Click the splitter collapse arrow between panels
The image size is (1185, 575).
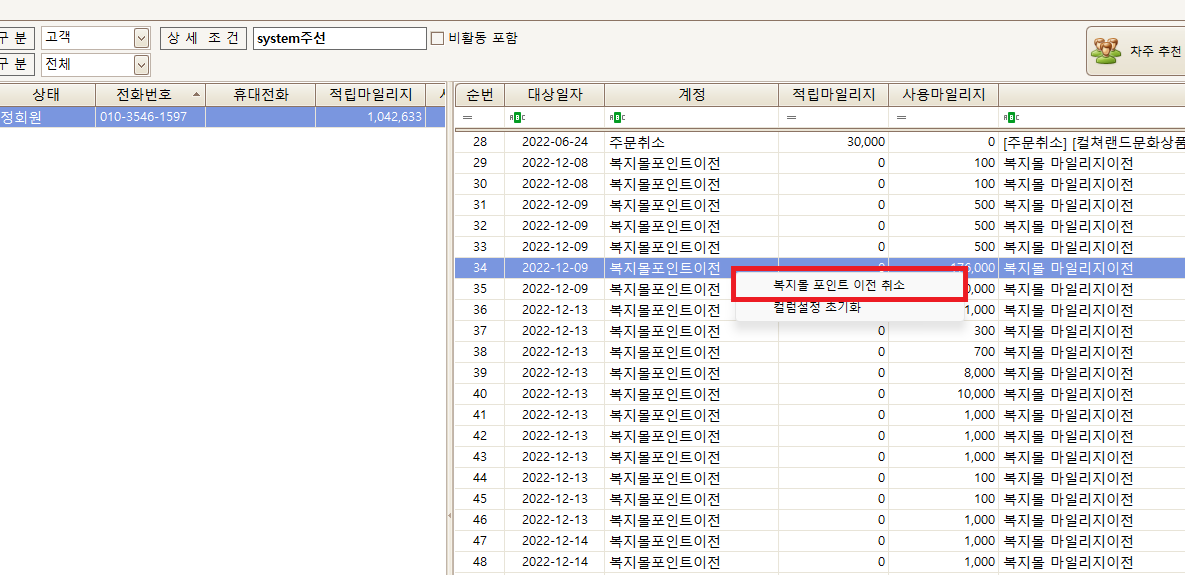click(448, 515)
